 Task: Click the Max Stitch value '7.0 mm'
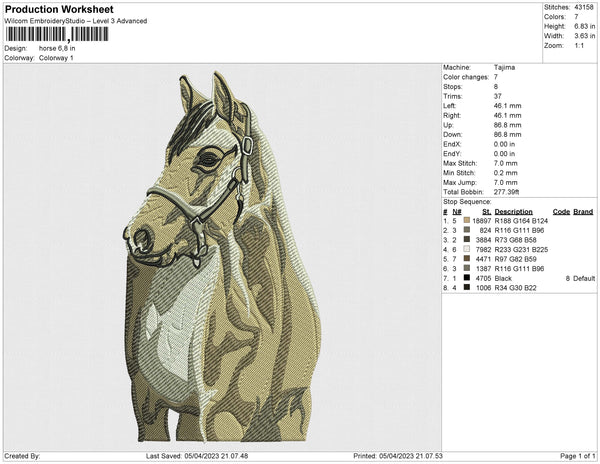(505, 163)
